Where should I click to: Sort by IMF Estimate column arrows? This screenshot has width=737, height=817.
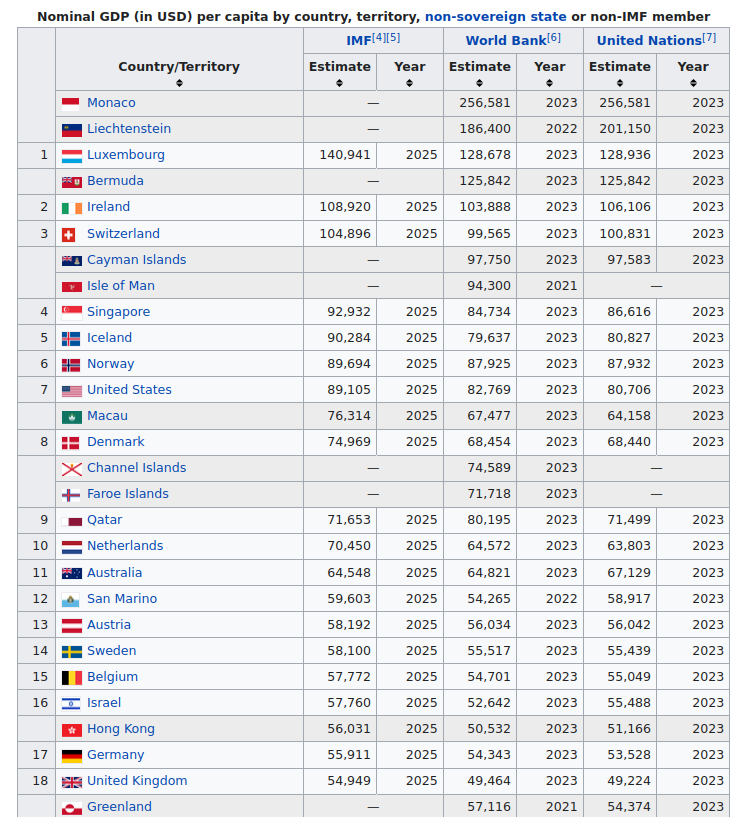339,83
